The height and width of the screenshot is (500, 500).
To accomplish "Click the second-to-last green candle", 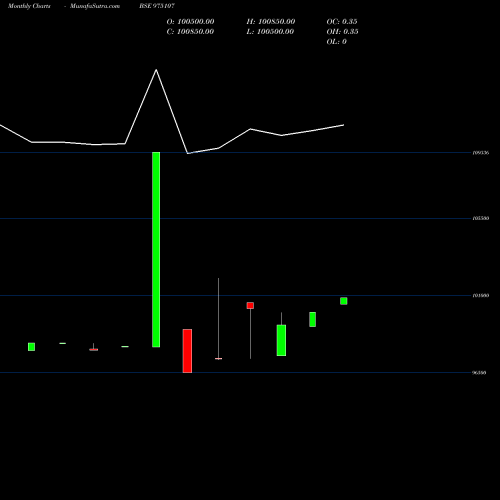I will [x=312, y=319].
